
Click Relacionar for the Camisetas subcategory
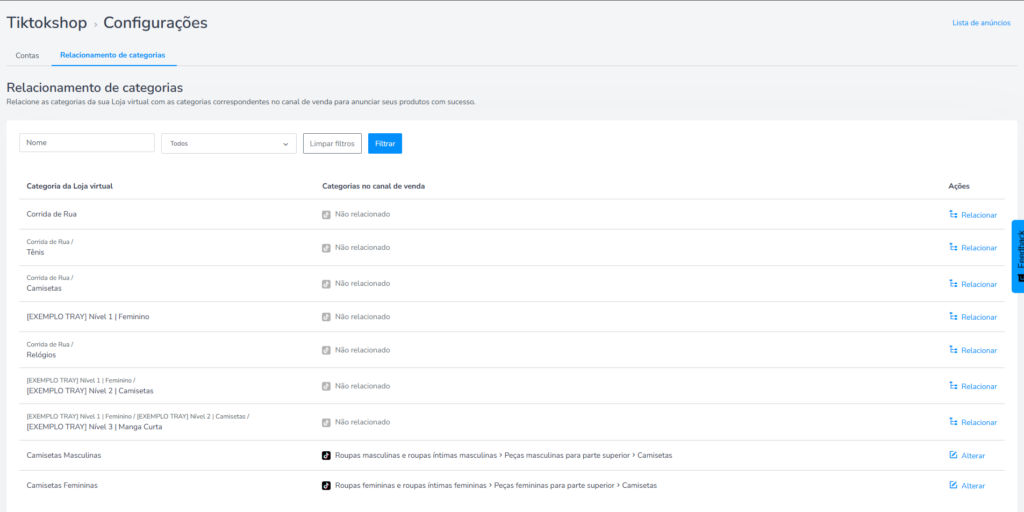(x=972, y=284)
